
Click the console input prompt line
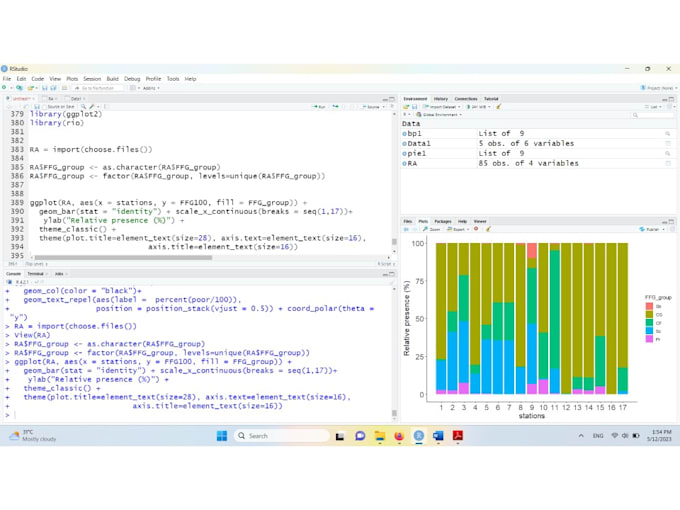(x=197, y=415)
